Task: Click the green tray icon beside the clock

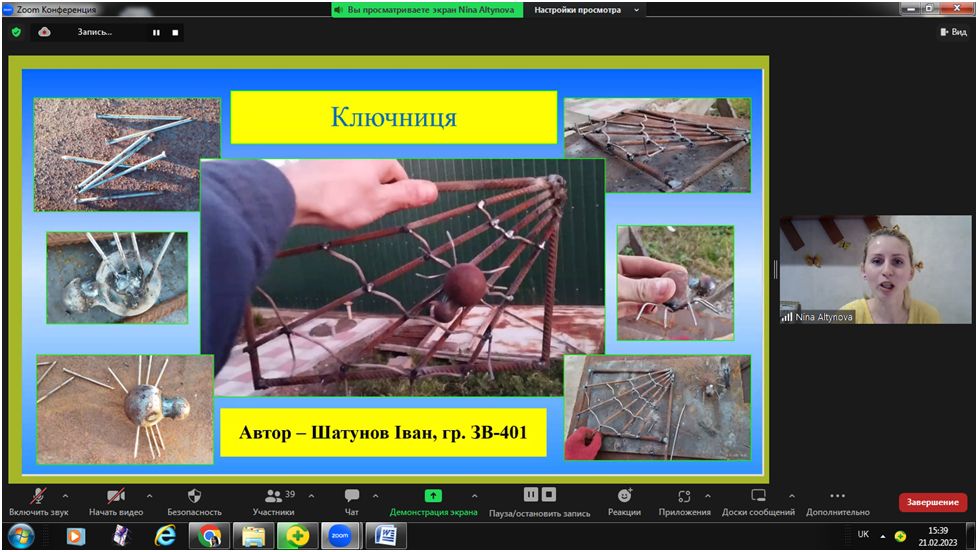Action: (x=900, y=536)
